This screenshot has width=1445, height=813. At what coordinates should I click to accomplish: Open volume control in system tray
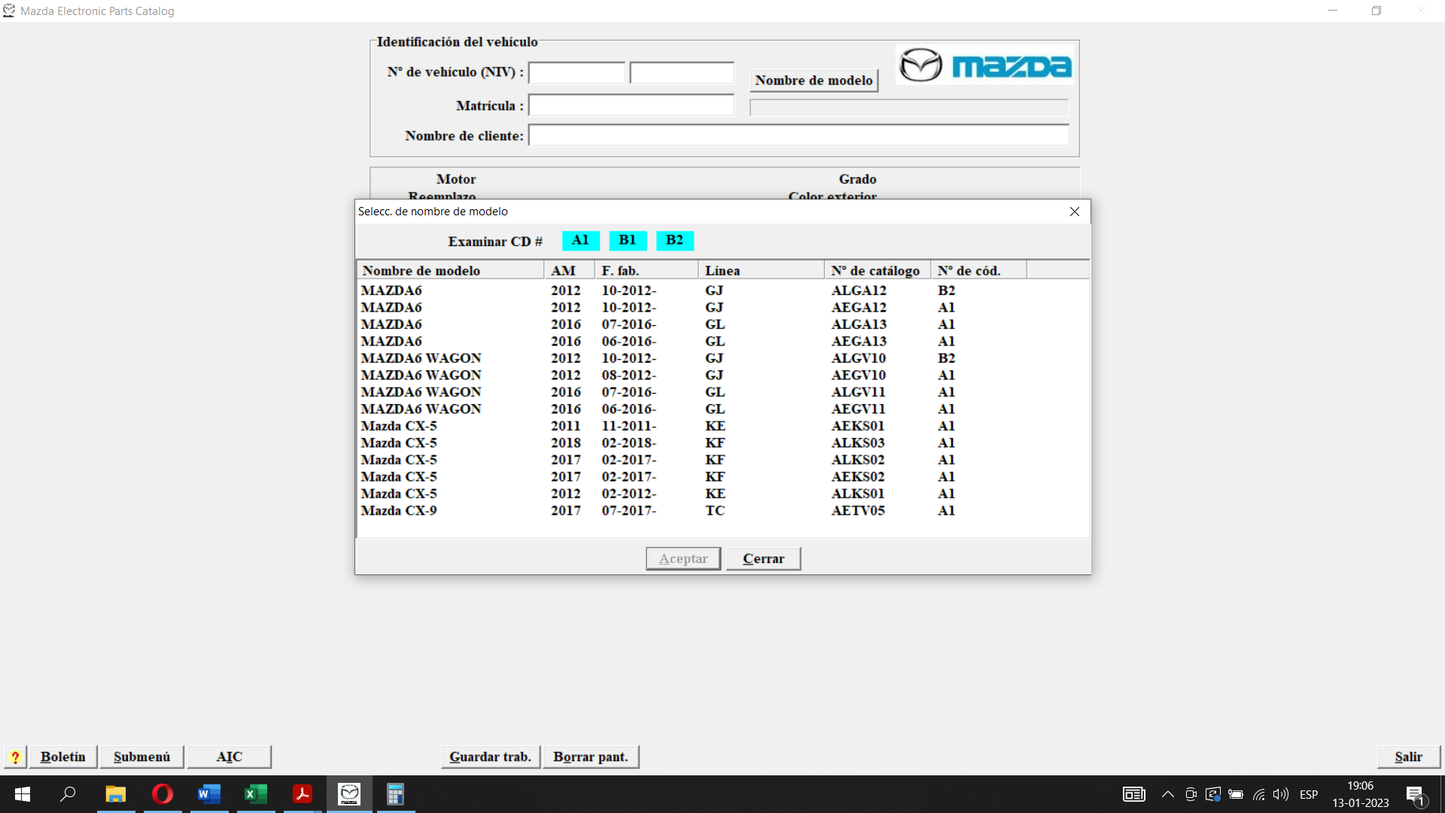(1281, 795)
